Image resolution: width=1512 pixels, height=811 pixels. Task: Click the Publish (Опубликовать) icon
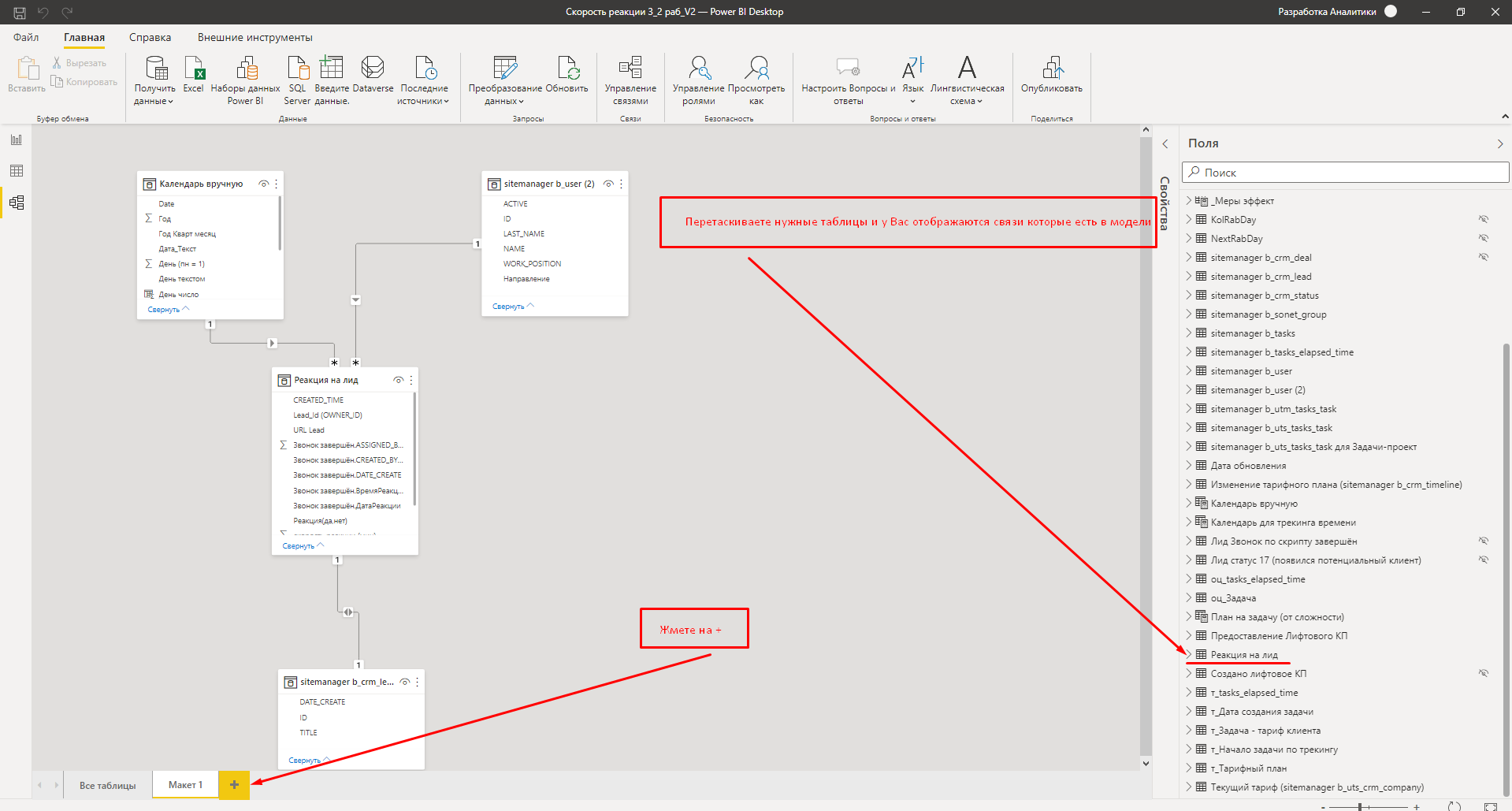pos(1052,75)
